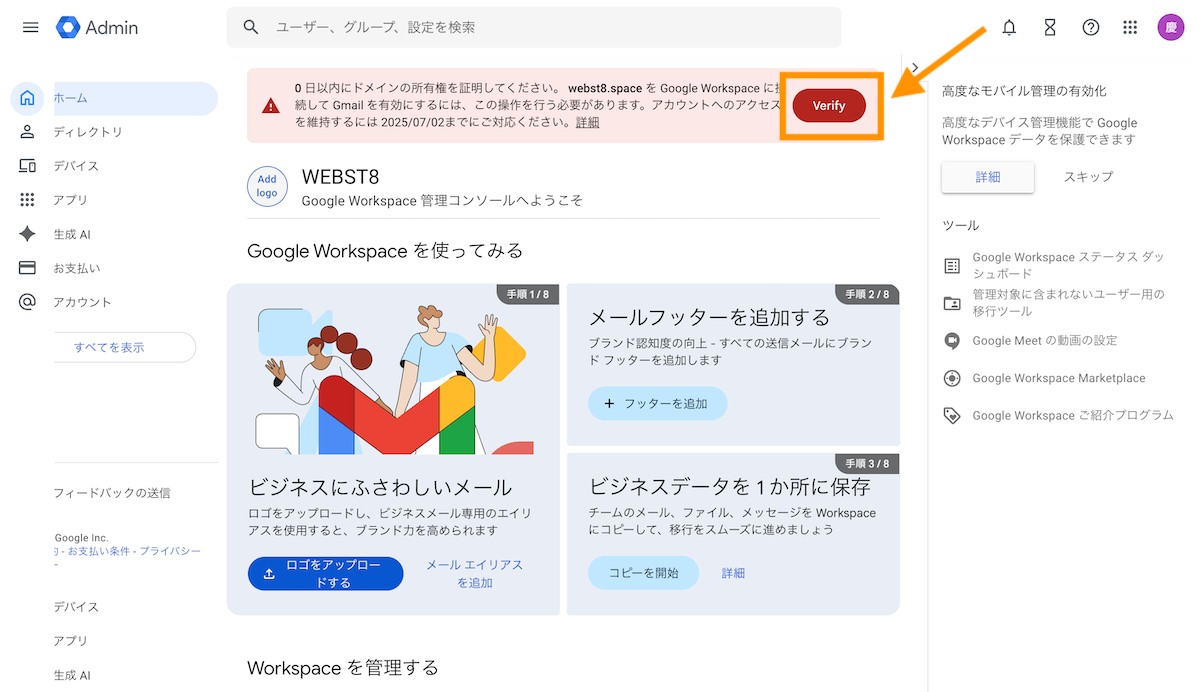Click フィードバックの送信
Viewport: 1200px width, 692px height.
point(112,493)
